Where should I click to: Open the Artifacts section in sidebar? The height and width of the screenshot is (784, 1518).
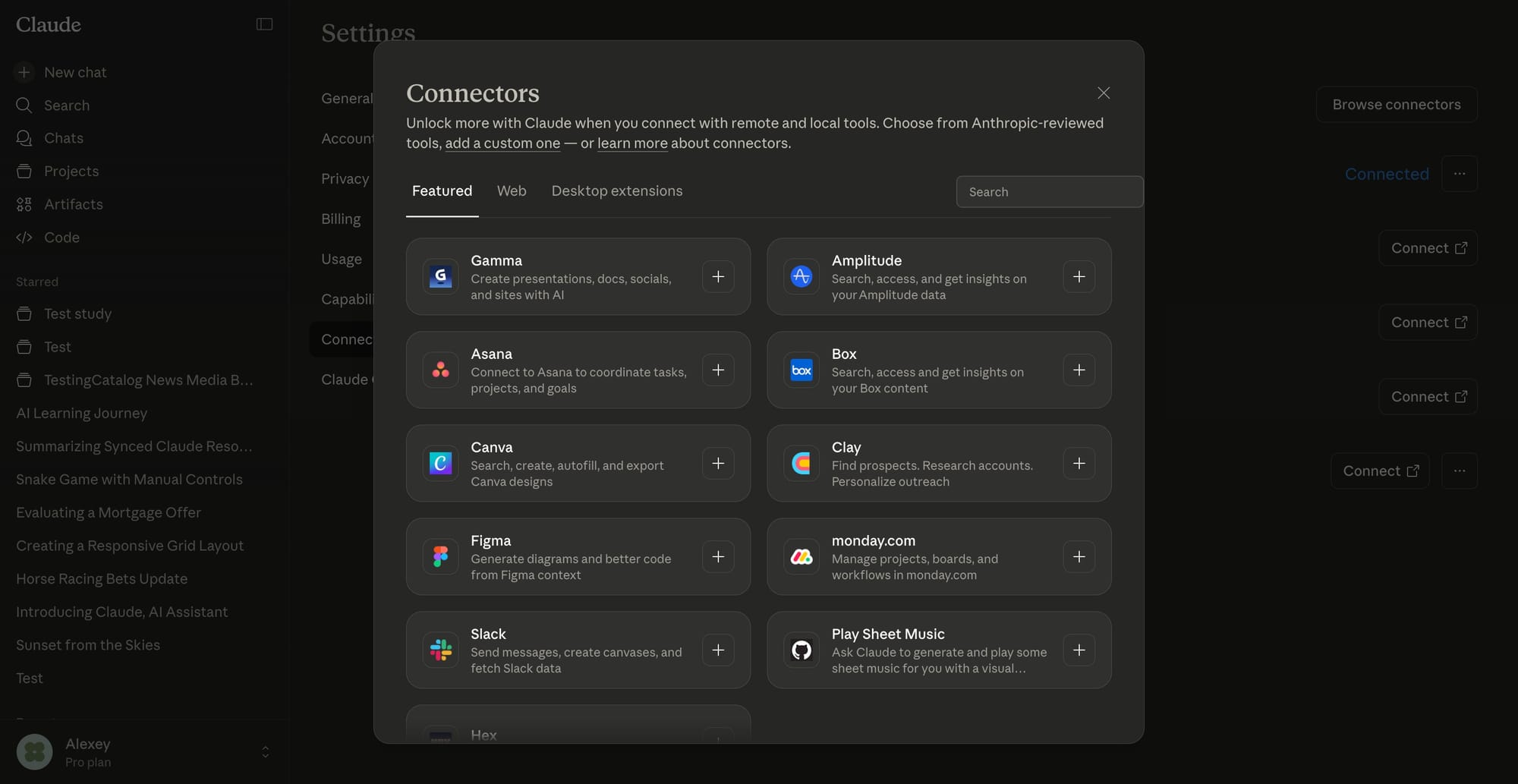74,204
